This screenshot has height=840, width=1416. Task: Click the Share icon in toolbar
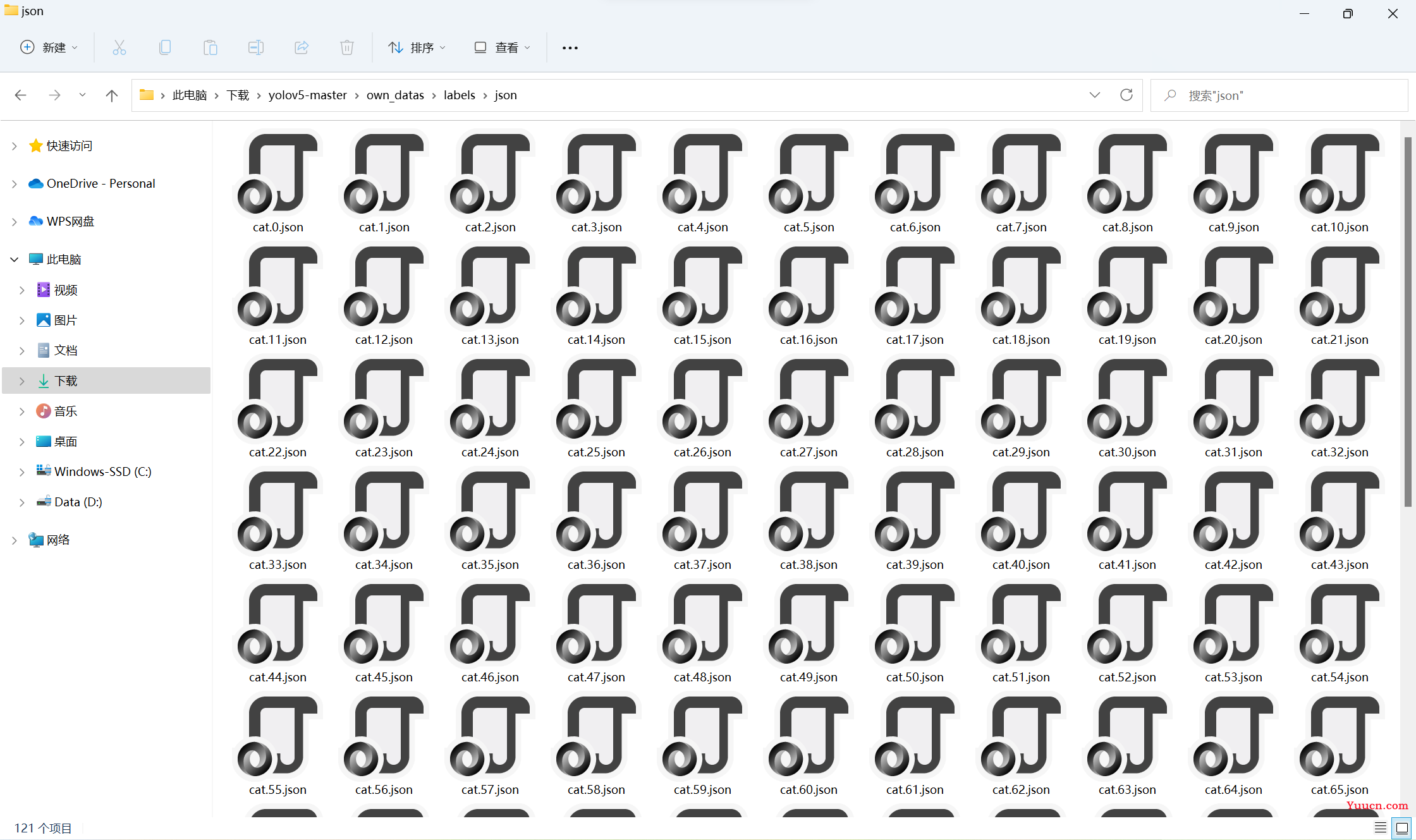point(302,47)
